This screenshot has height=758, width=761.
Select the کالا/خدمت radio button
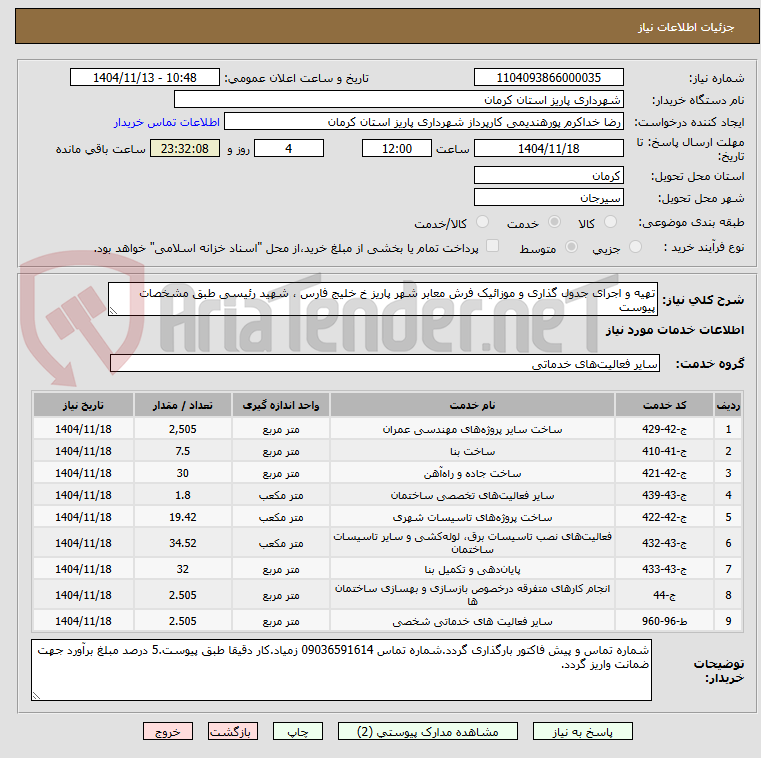[x=482, y=222]
